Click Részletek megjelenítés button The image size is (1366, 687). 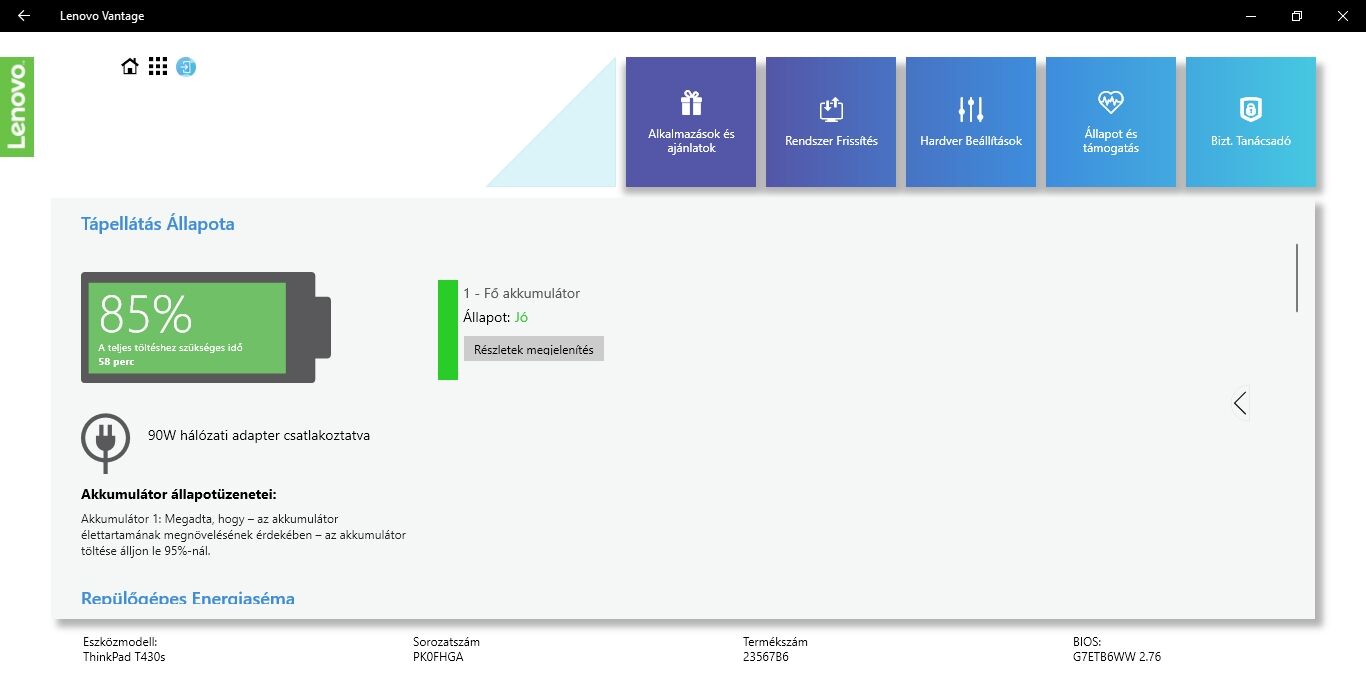534,349
